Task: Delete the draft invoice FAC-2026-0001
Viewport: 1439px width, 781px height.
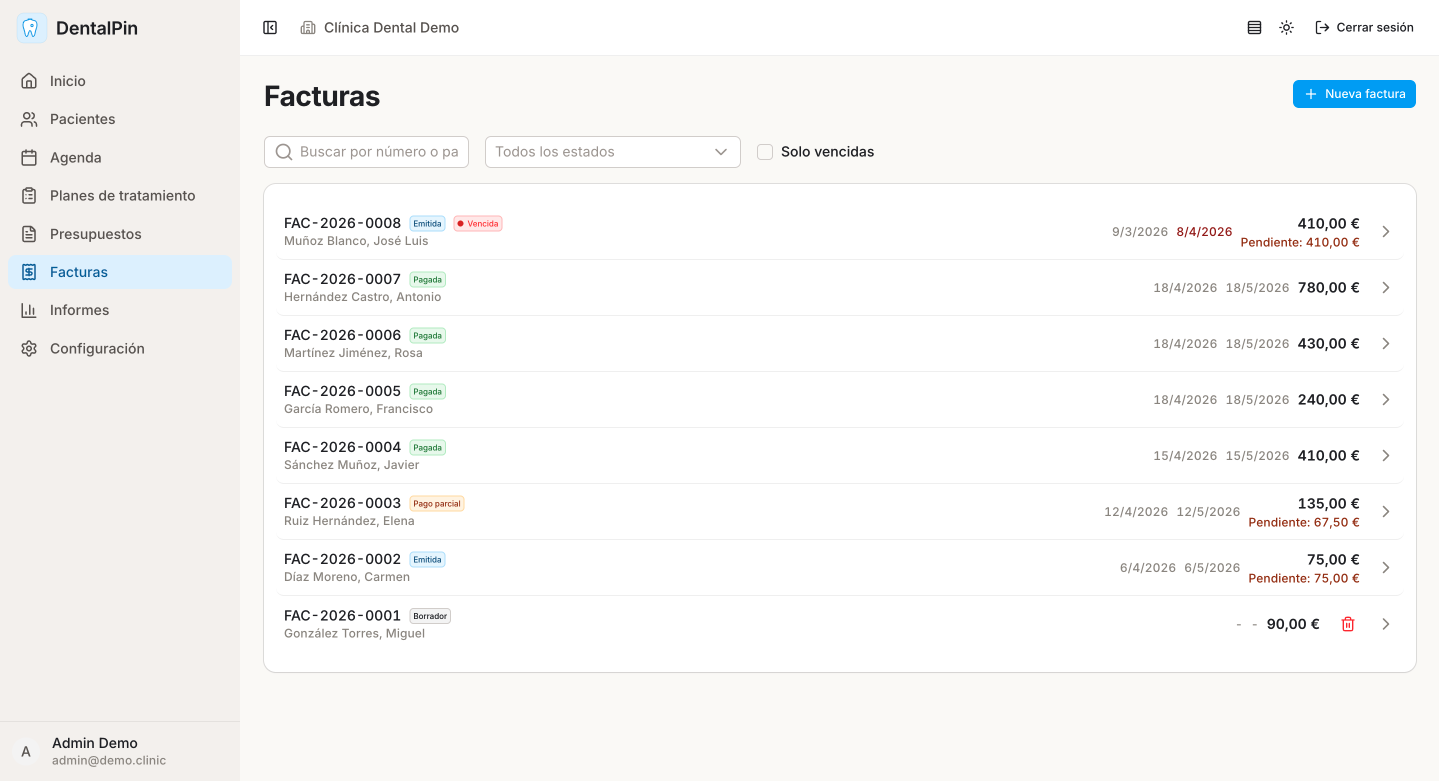Action: click(x=1347, y=623)
